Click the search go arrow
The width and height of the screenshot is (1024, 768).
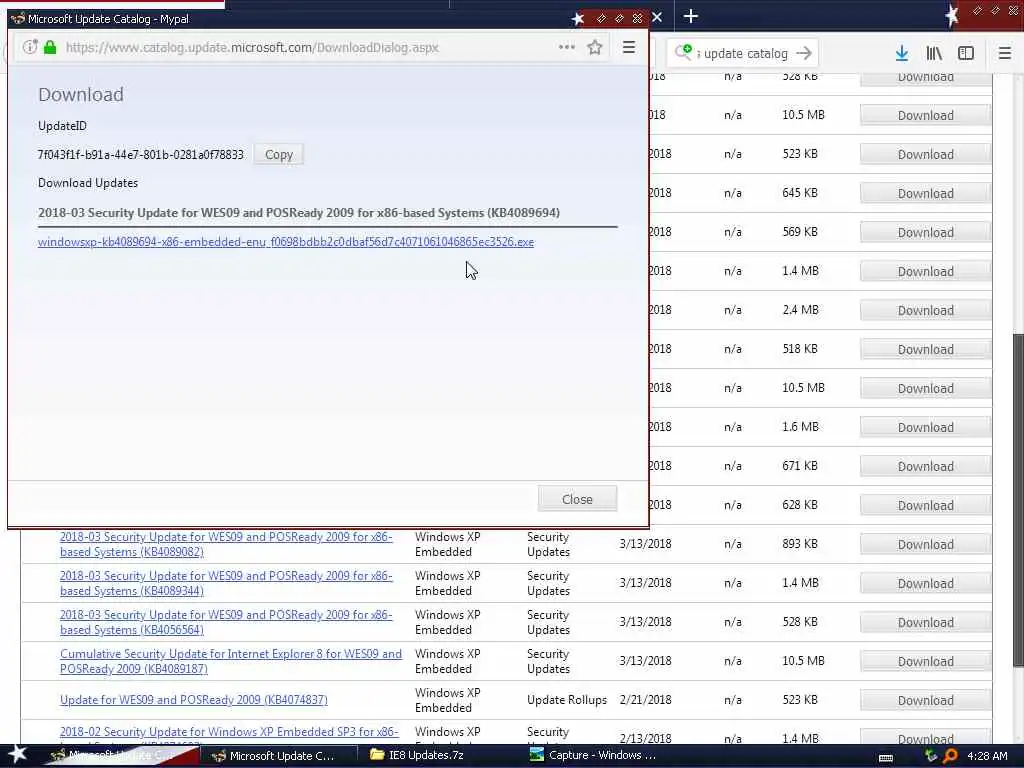(804, 54)
